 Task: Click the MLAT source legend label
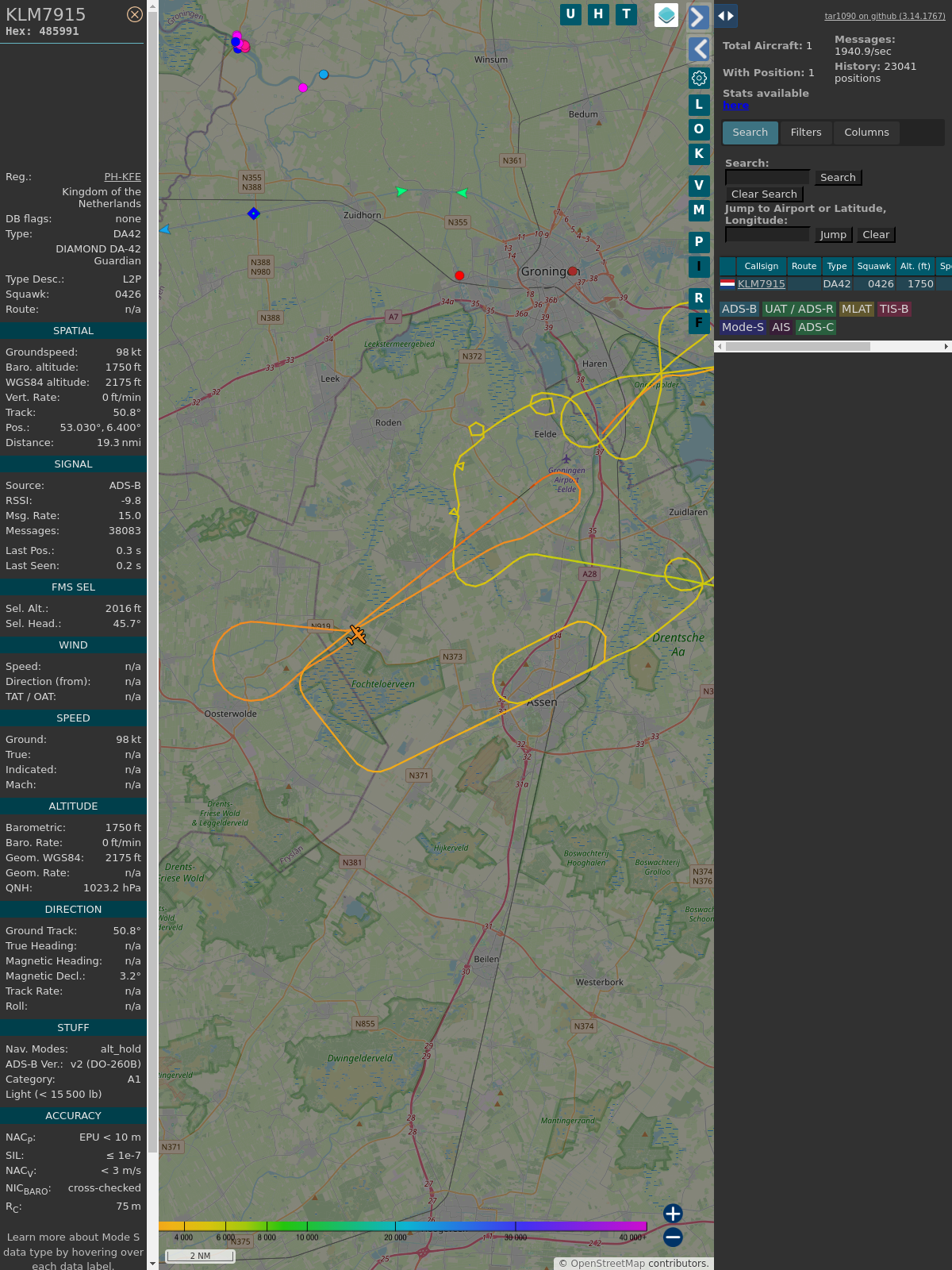tap(857, 310)
